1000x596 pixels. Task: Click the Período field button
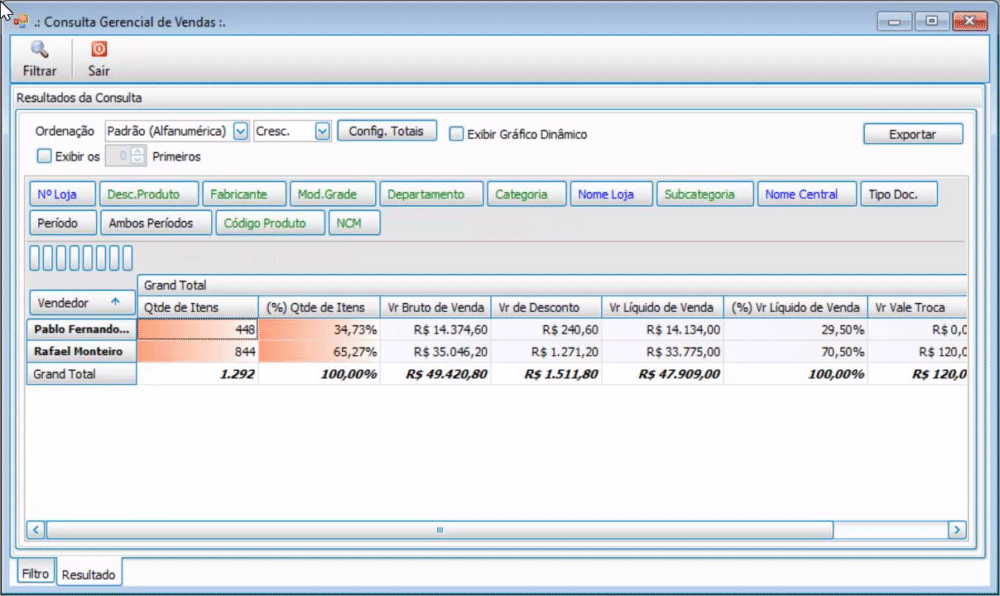point(62,223)
